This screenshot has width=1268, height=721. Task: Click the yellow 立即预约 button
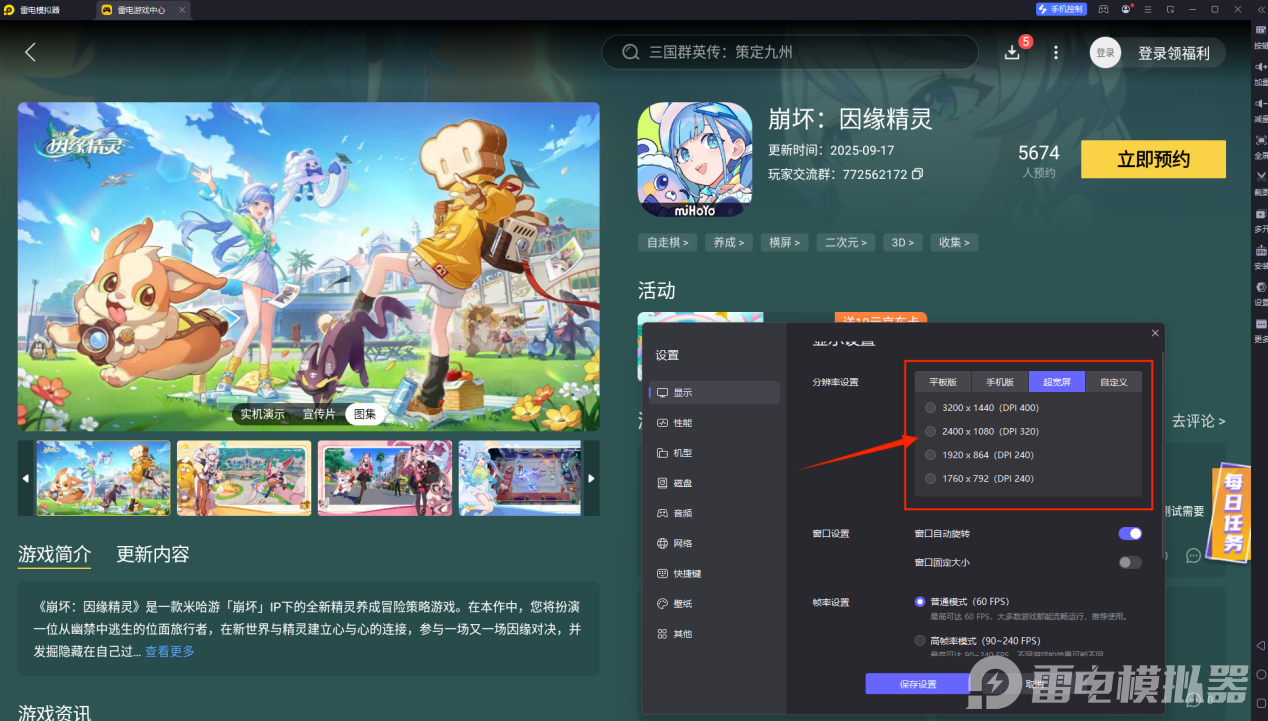[x=1153, y=159]
